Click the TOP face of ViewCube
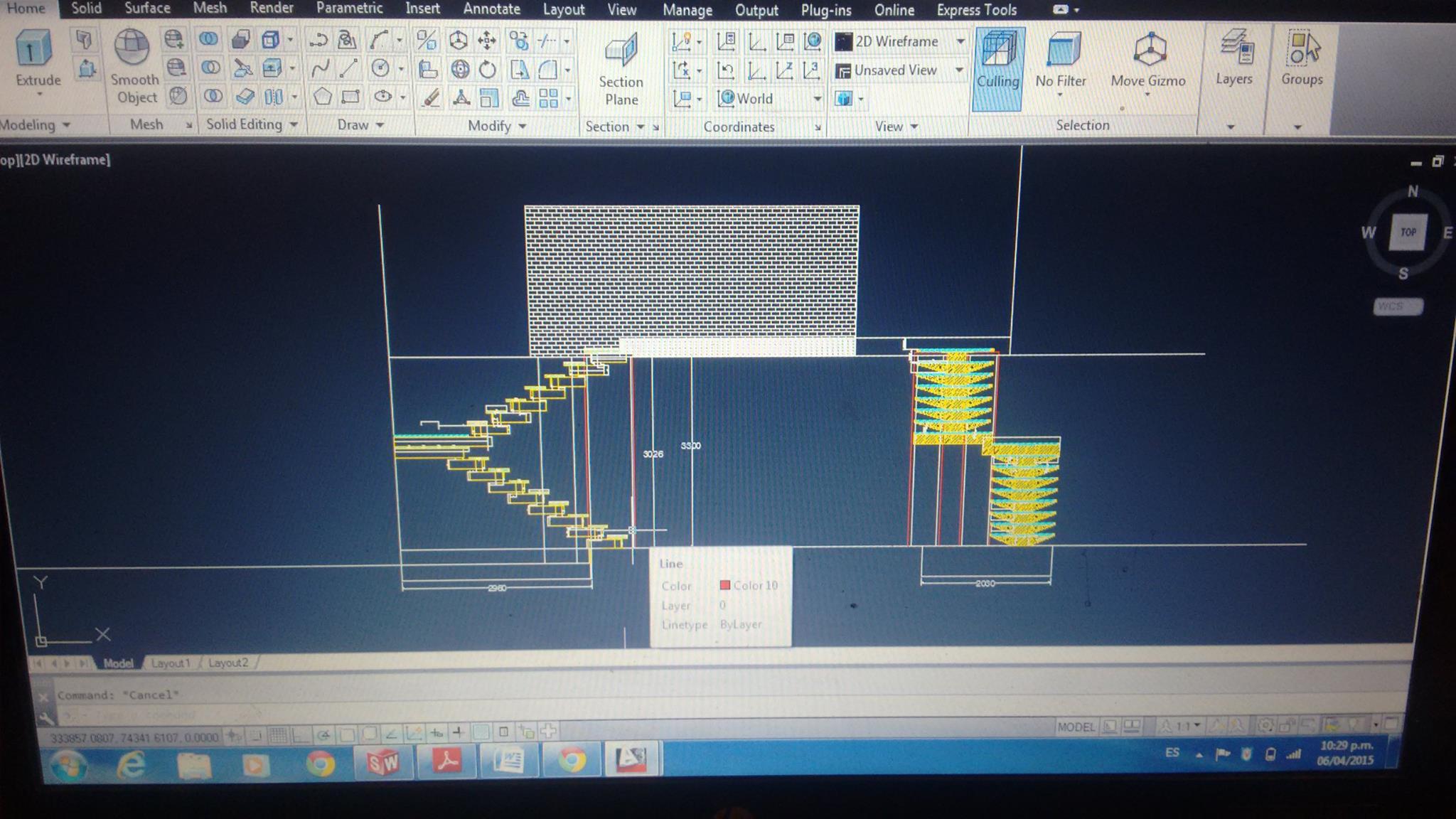Viewport: 1456px width, 819px height. (1408, 232)
